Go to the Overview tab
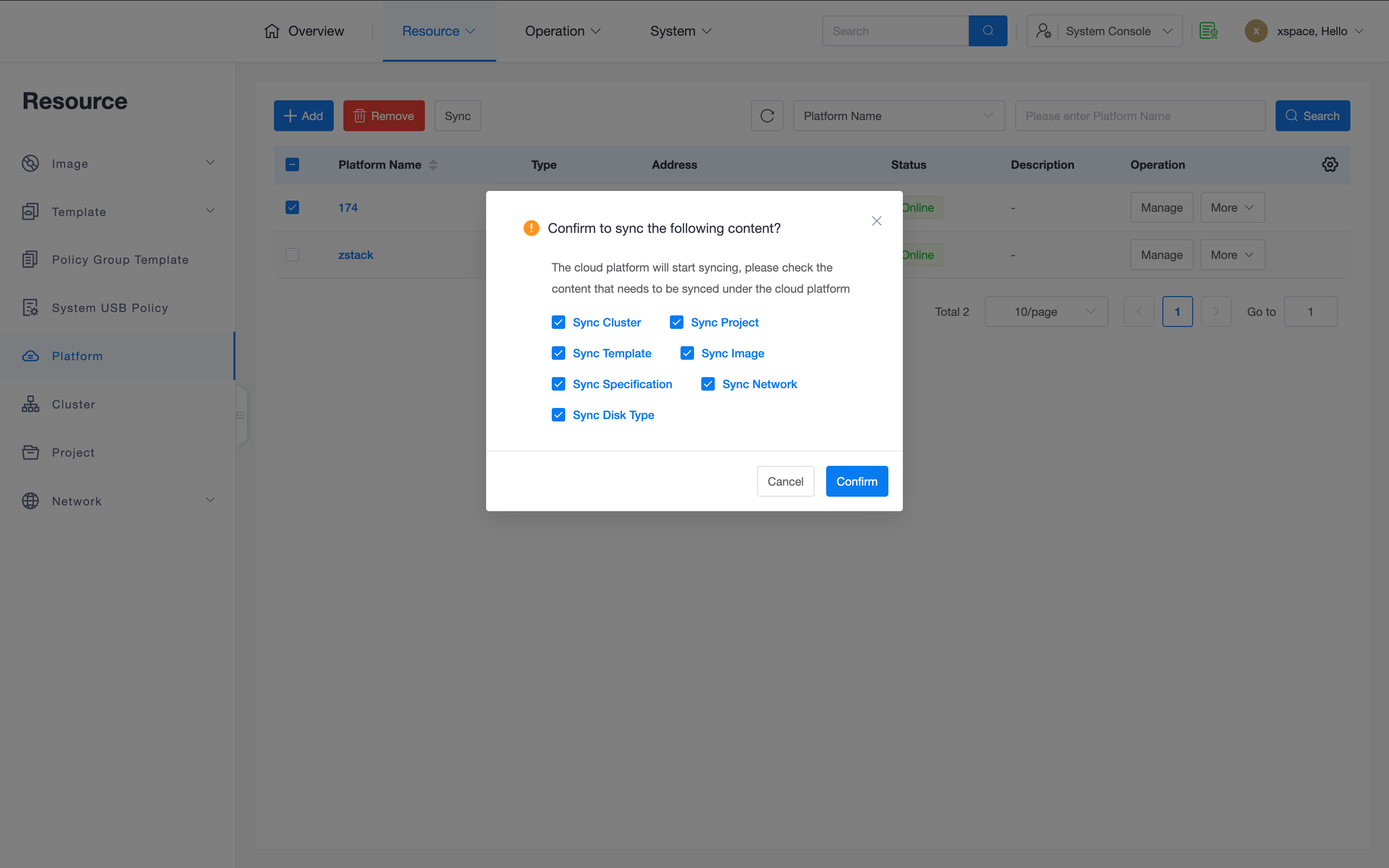Viewport: 1389px width, 868px height. [304, 31]
